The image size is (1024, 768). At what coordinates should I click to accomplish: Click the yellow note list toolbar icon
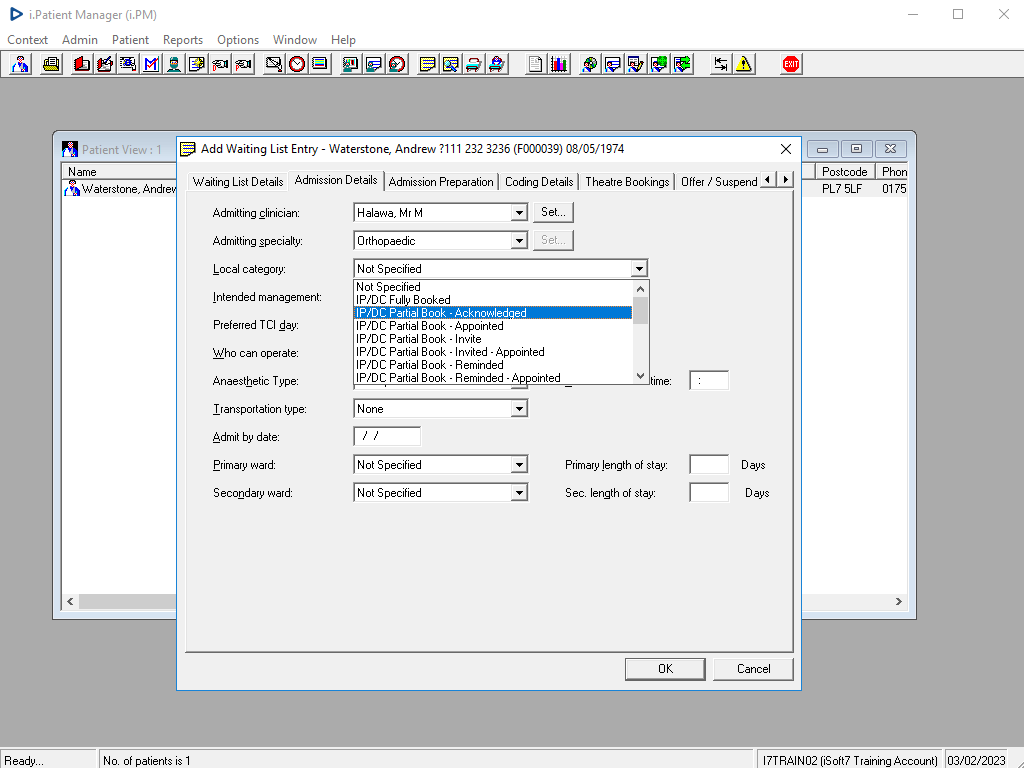427,64
